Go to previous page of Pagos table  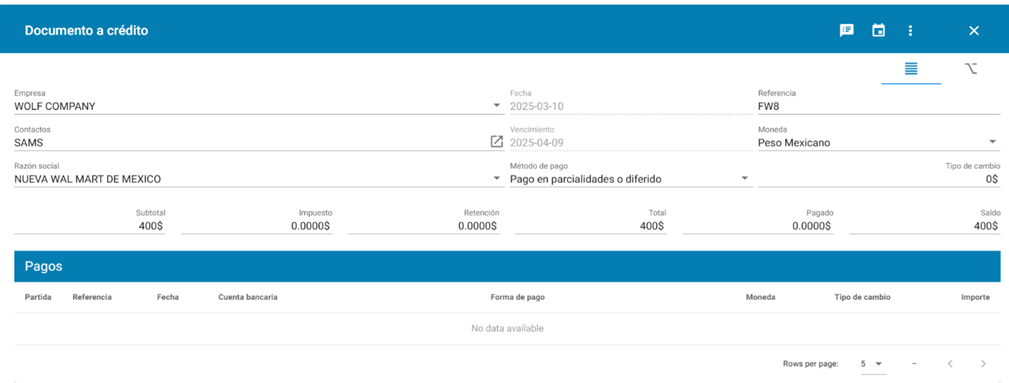click(950, 364)
